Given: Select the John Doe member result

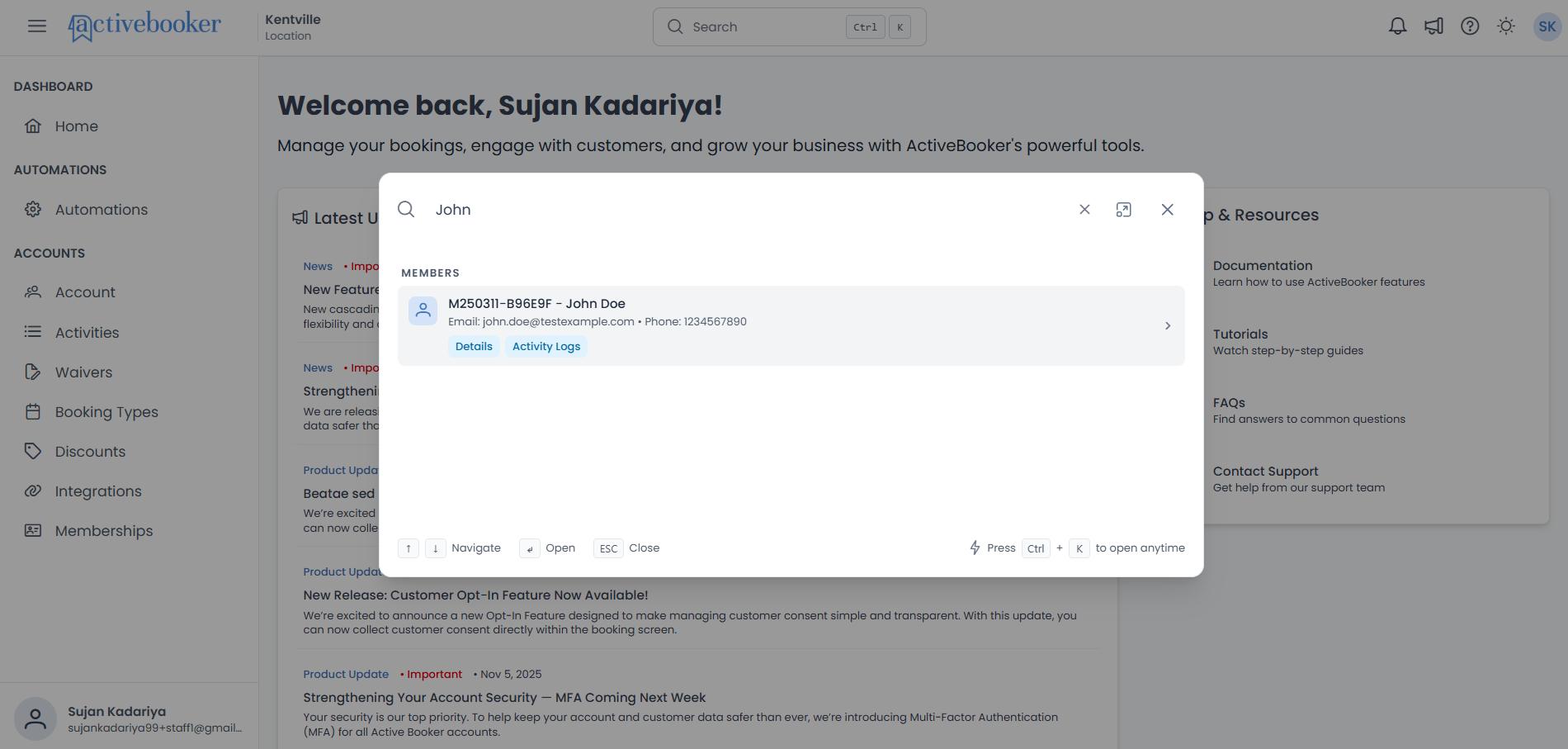Looking at the screenshot, I should 791,325.
